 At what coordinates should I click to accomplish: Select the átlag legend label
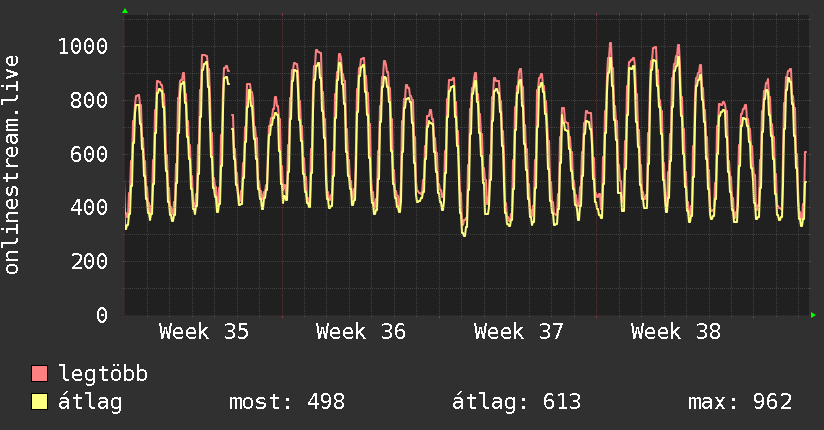point(90,402)
